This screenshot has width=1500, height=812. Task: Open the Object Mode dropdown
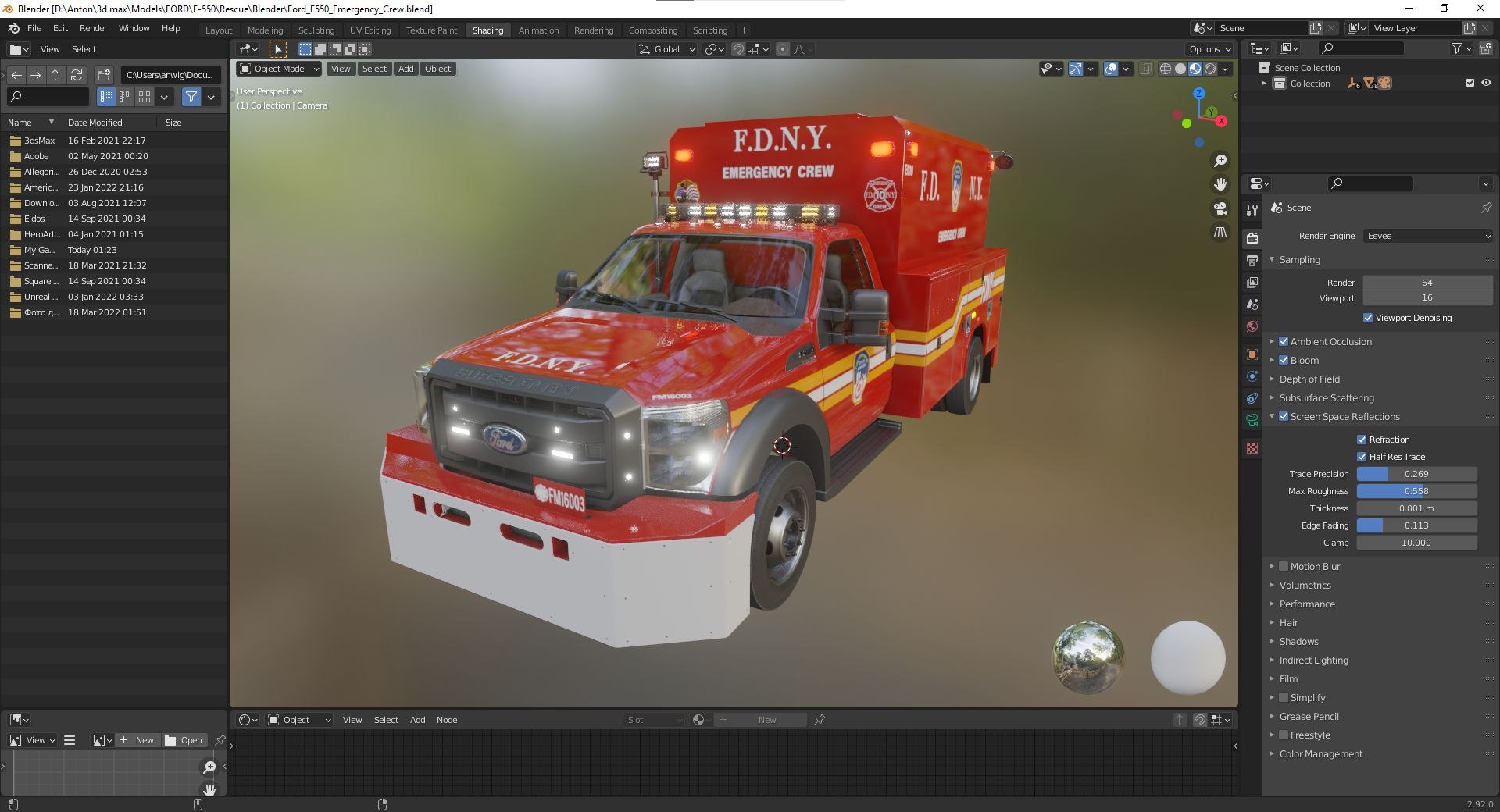point(279,69)
